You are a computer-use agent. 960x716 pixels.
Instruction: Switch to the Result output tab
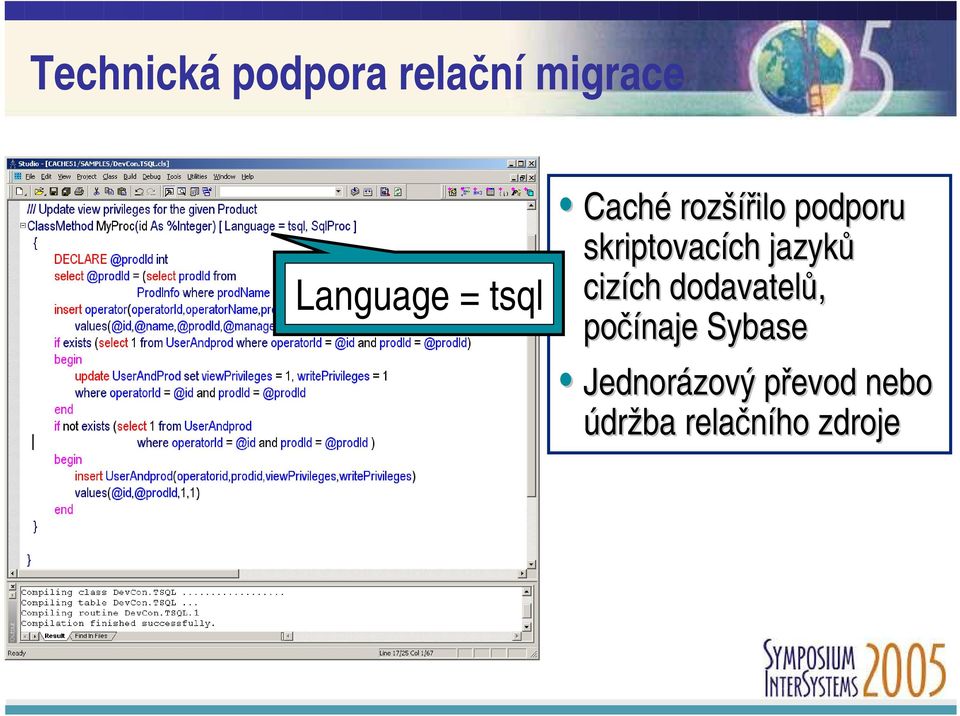pyautogui.click(x=54, y=636)
